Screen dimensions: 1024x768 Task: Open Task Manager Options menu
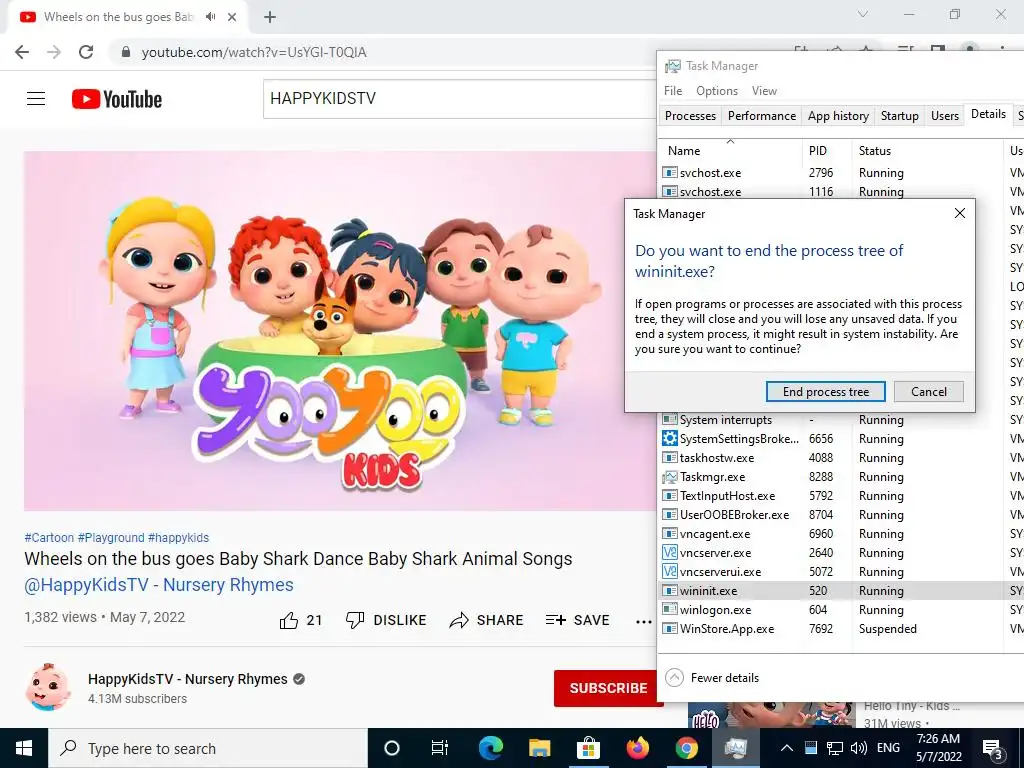716,91
